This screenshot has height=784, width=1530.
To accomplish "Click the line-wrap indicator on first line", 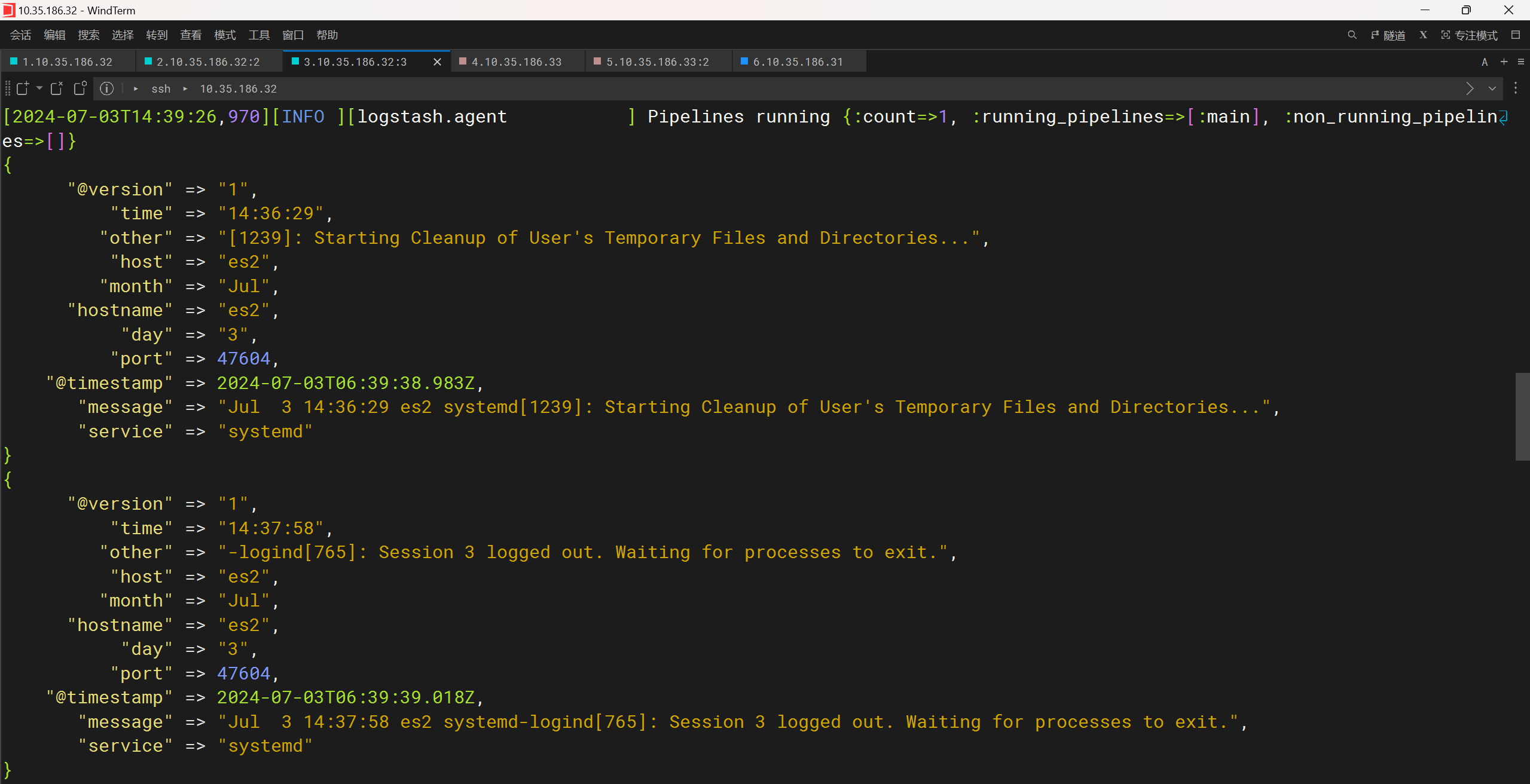I will 1504,117.
